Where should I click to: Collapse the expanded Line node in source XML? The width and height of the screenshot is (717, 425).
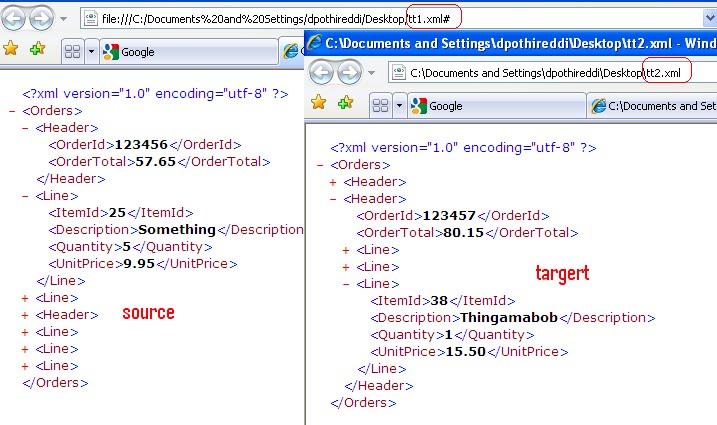pos(25,196)
